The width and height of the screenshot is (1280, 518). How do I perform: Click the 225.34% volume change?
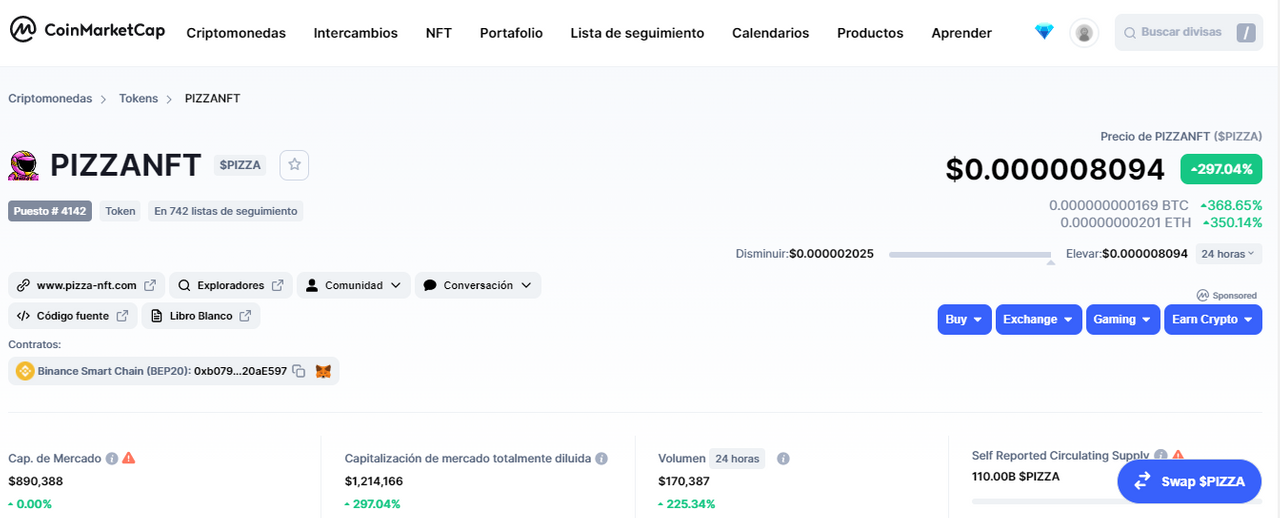coord(687,504)
